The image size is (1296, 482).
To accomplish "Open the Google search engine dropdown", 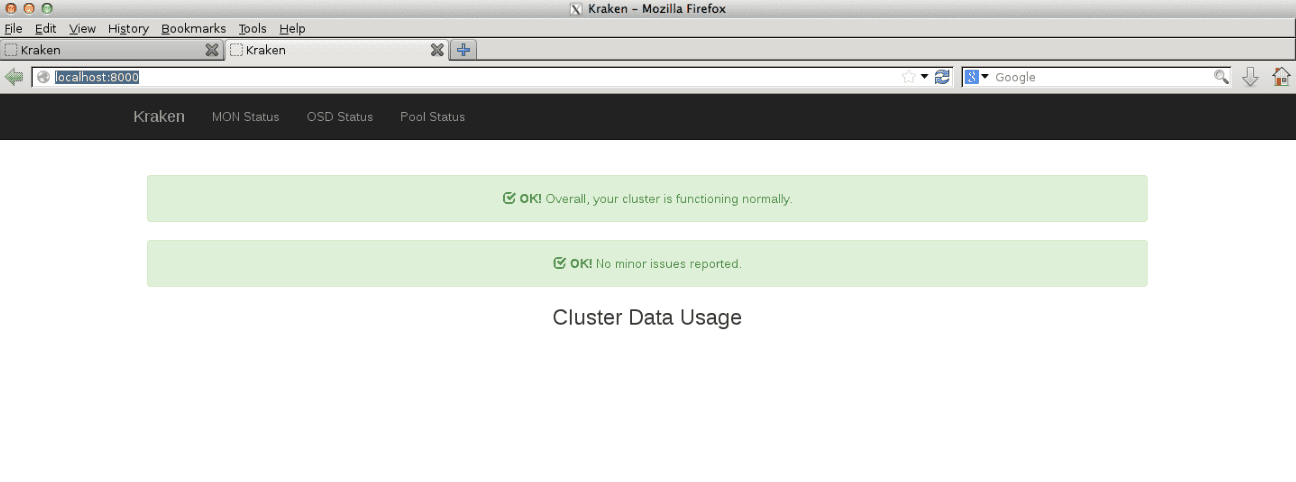I will (977, 77).
